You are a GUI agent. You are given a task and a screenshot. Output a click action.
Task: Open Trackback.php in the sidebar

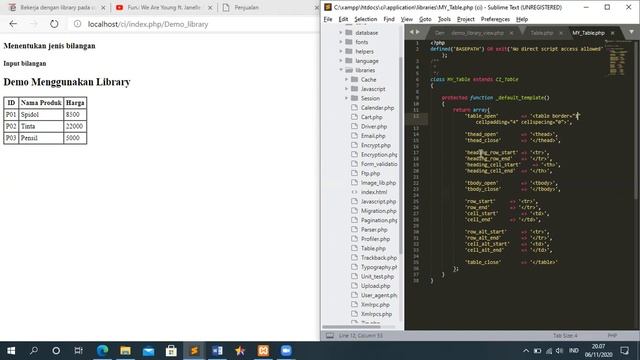pyautogui.click(x=378, y=258)
